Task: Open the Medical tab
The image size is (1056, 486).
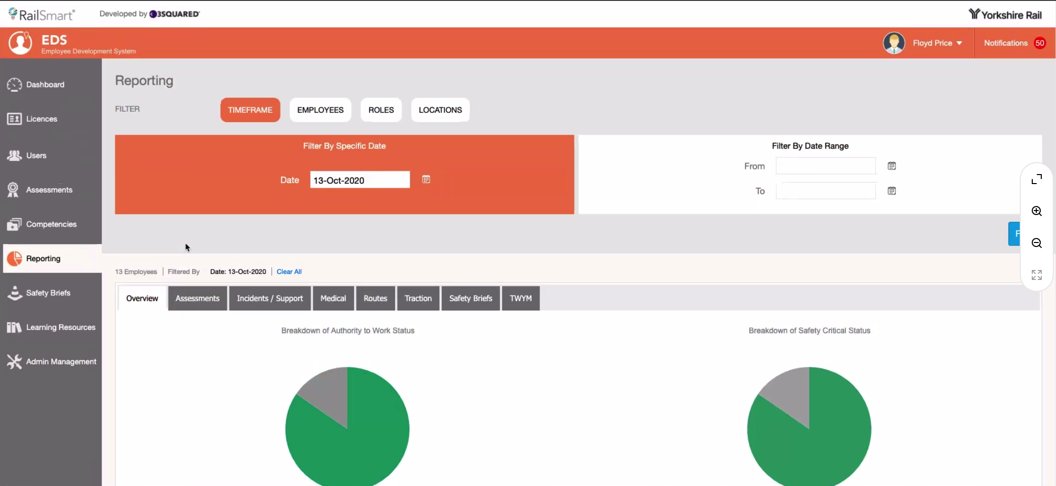Action: [x=333, y=299]
